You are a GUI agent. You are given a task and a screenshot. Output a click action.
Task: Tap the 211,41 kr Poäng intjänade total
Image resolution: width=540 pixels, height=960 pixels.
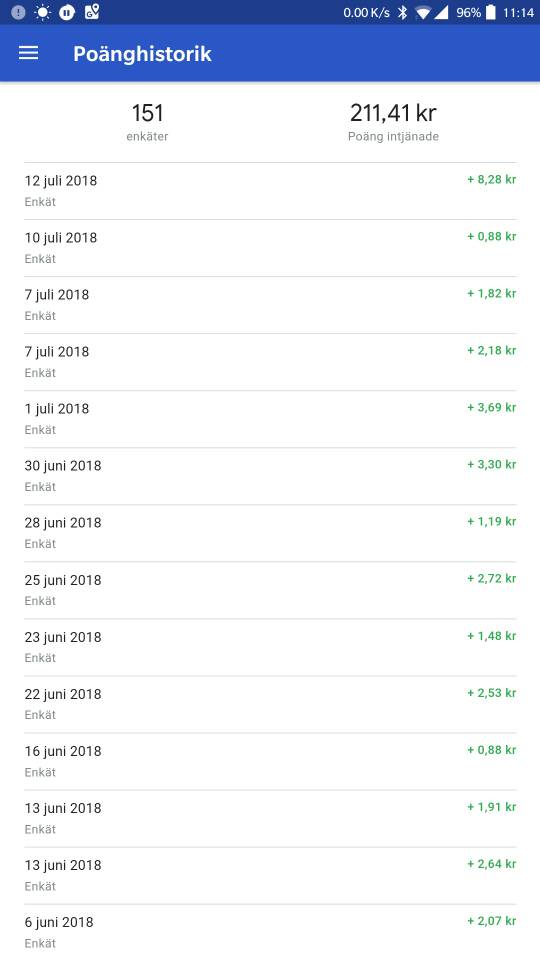393,122
